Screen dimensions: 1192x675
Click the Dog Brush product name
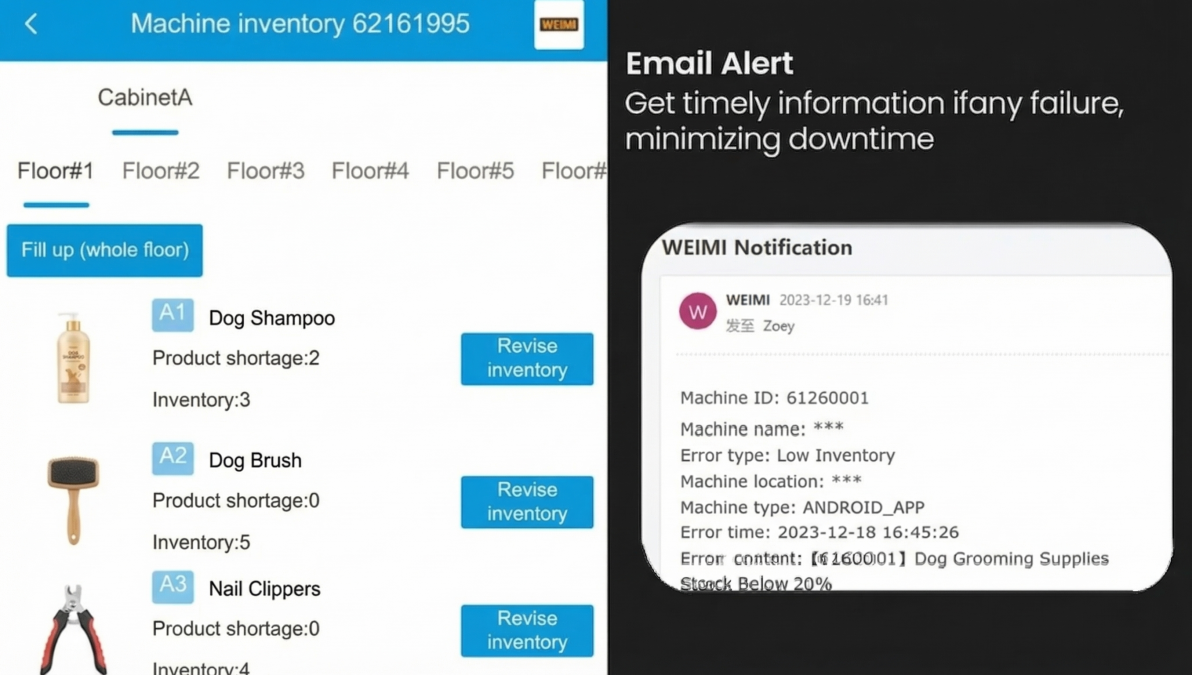pos(255,461)
